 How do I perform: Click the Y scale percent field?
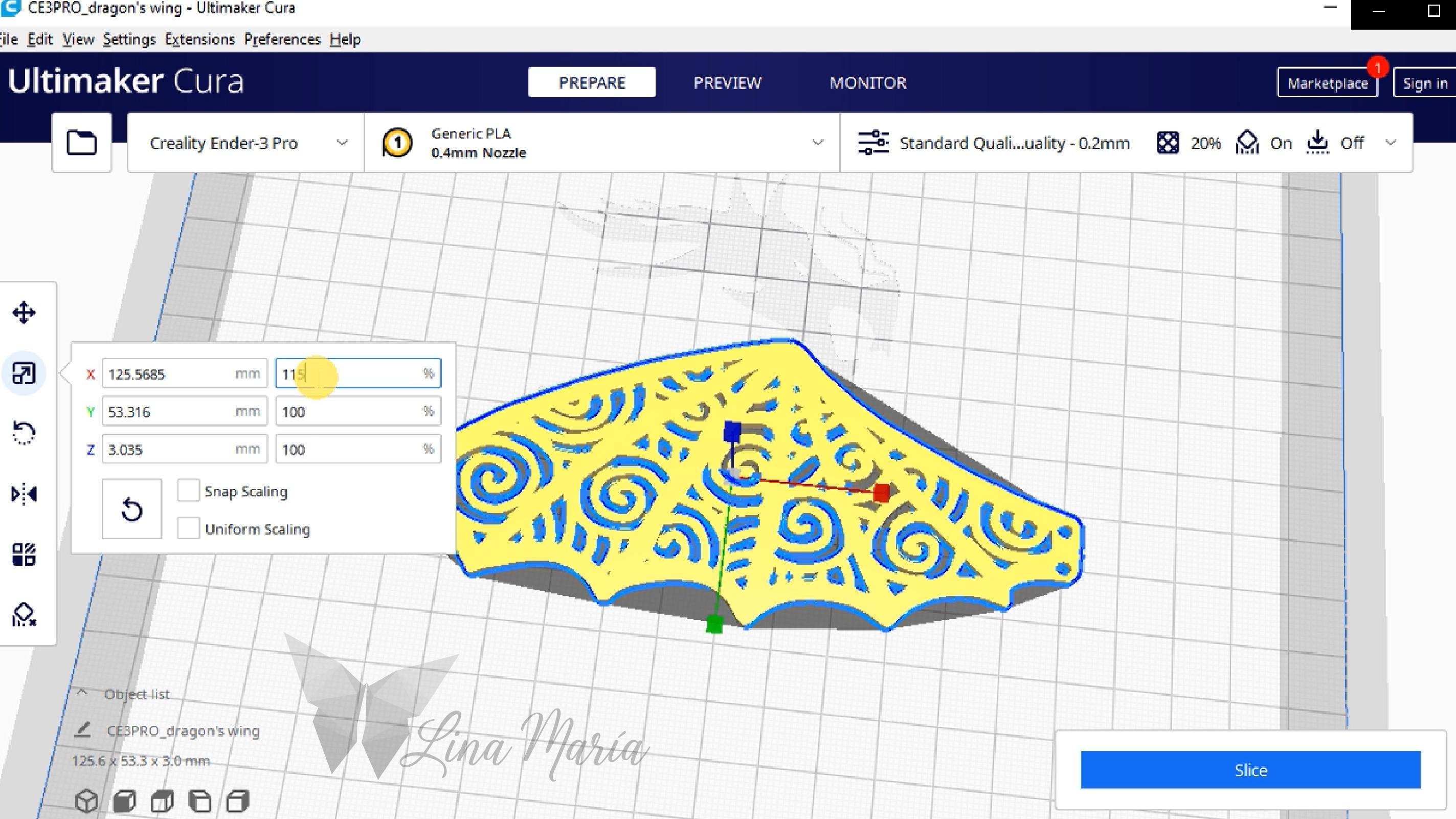coord(359,411)
